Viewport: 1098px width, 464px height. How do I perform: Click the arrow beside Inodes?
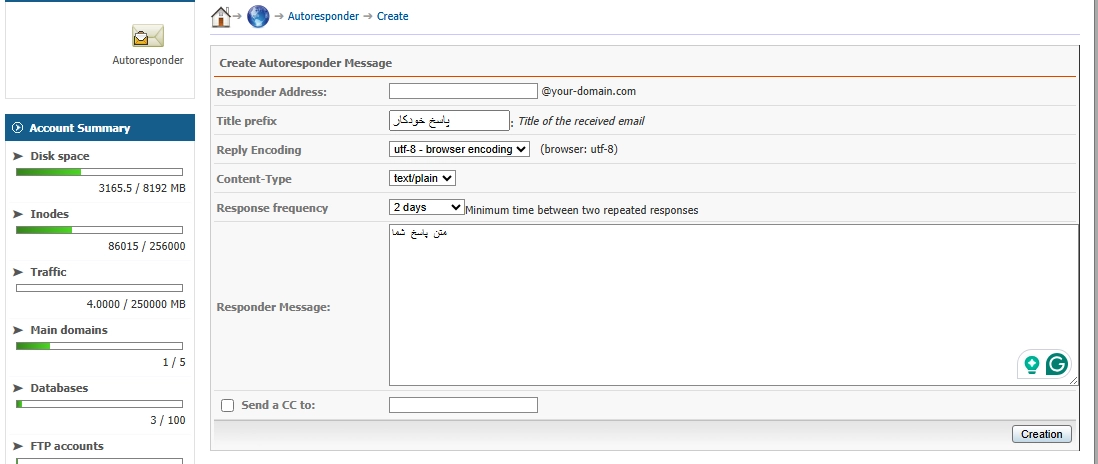(x=18, y=214)
